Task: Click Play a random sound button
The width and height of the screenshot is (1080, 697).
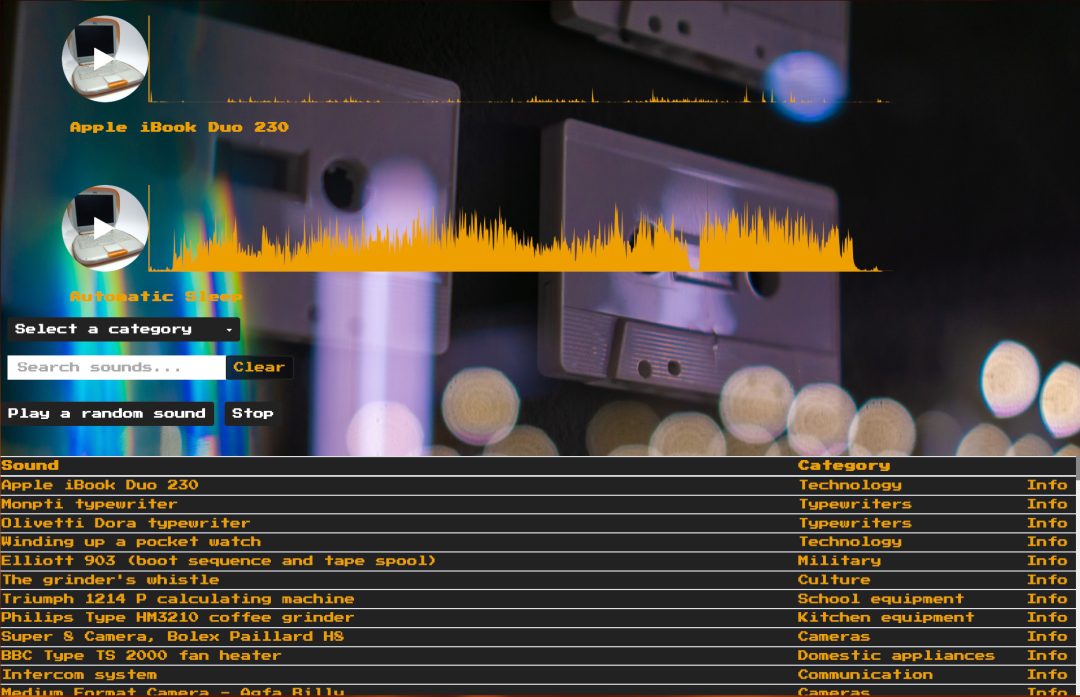Action: click(x=107, y=413)
